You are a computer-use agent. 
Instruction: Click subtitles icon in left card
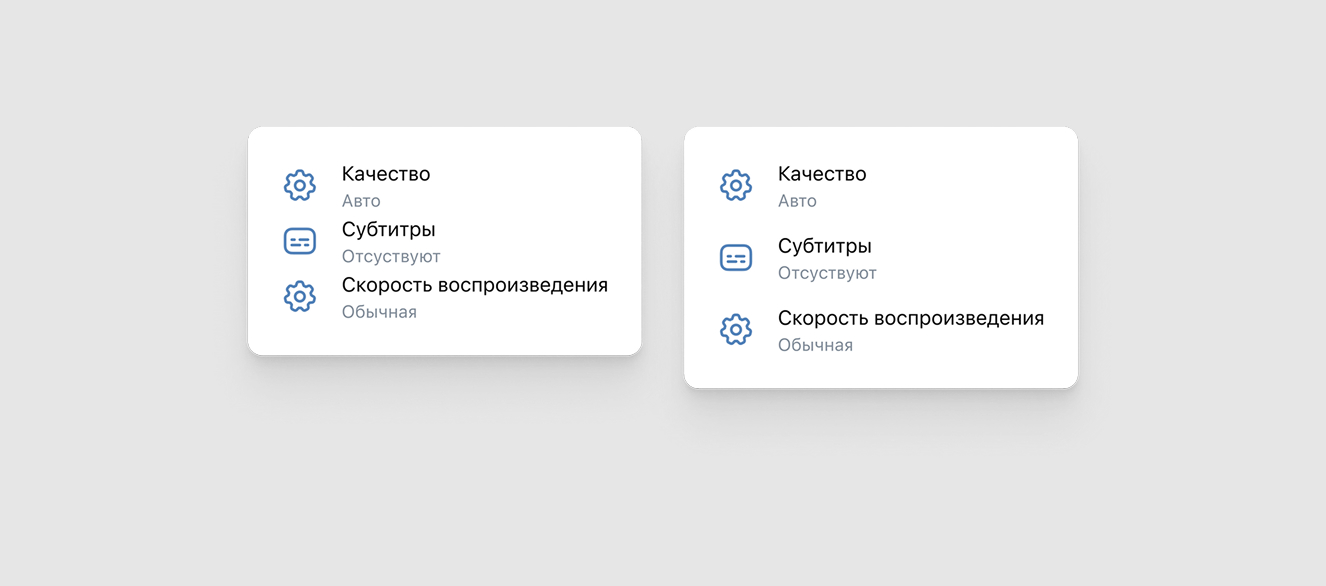click(300, 241)
